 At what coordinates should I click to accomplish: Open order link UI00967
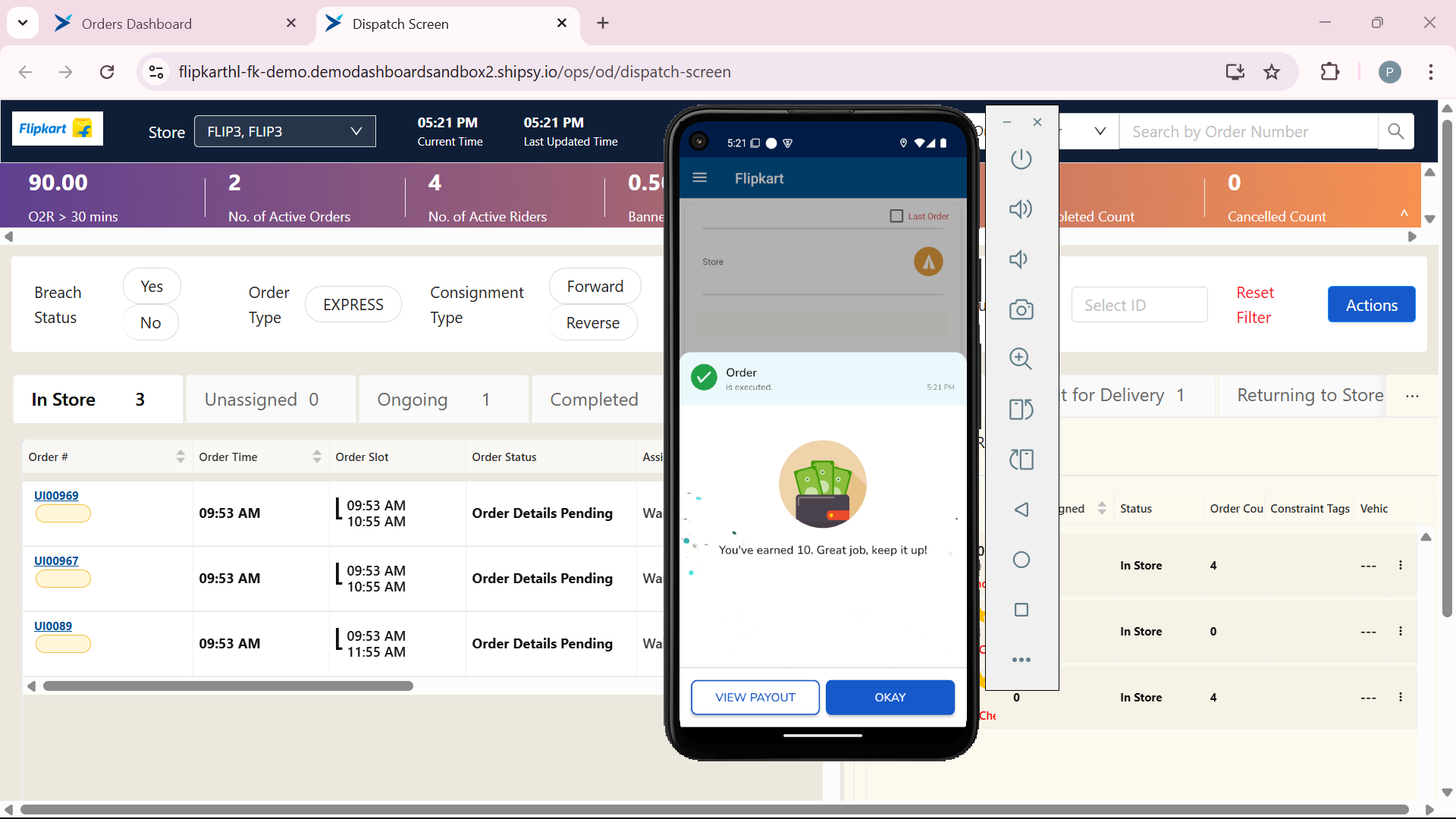56,560
